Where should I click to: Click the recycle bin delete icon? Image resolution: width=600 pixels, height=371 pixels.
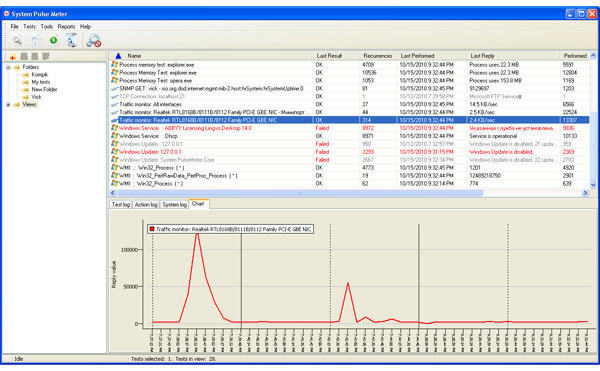click(72, 40)
